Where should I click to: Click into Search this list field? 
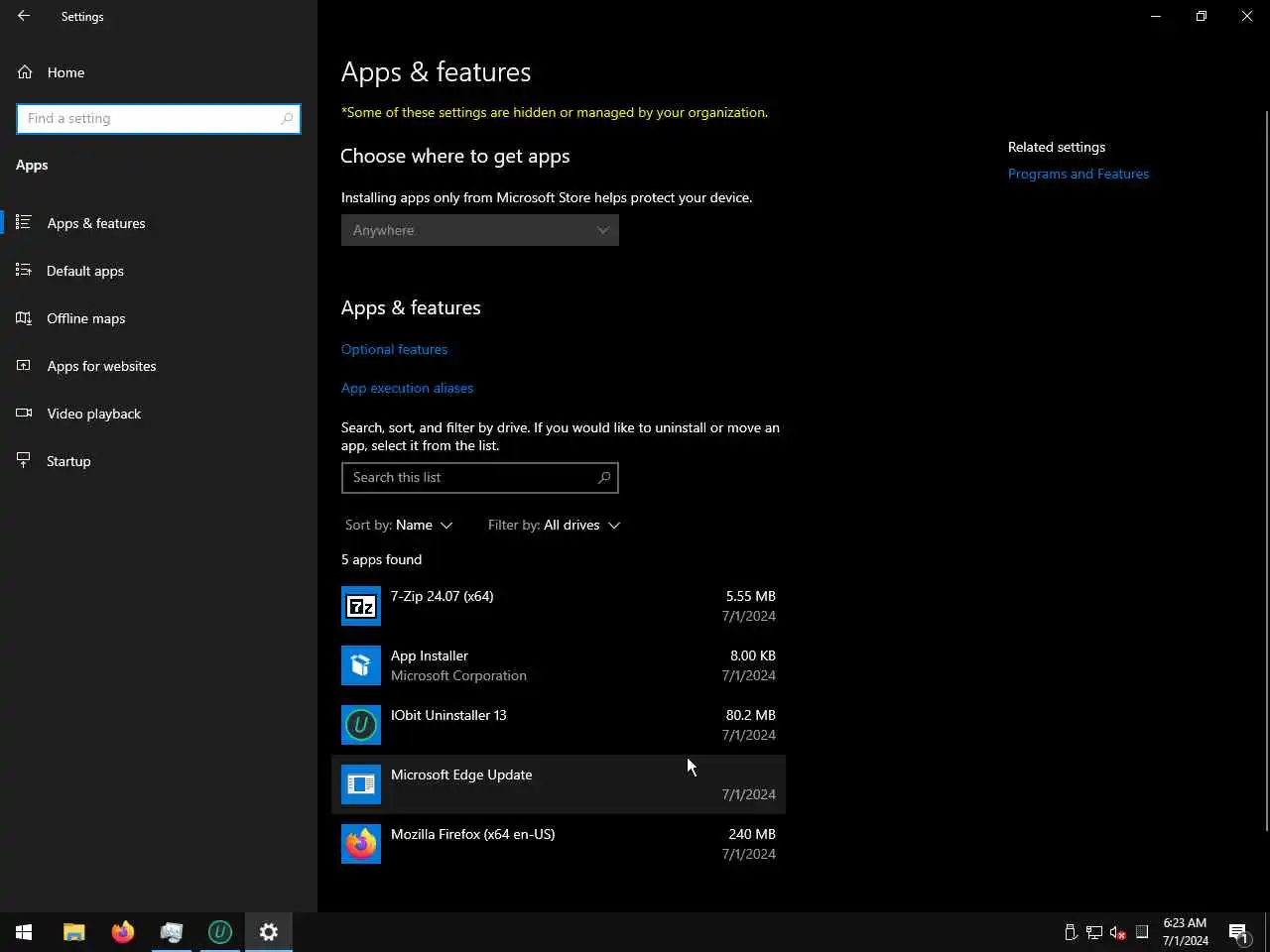pyautogui.click(x=480, y=478)
